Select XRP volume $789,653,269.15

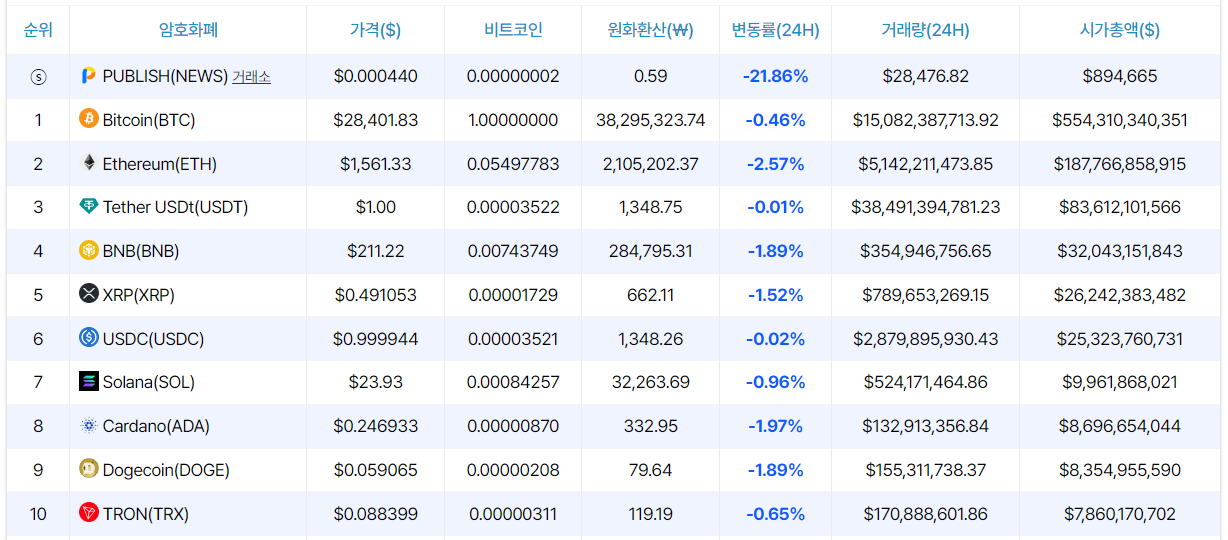926,295
